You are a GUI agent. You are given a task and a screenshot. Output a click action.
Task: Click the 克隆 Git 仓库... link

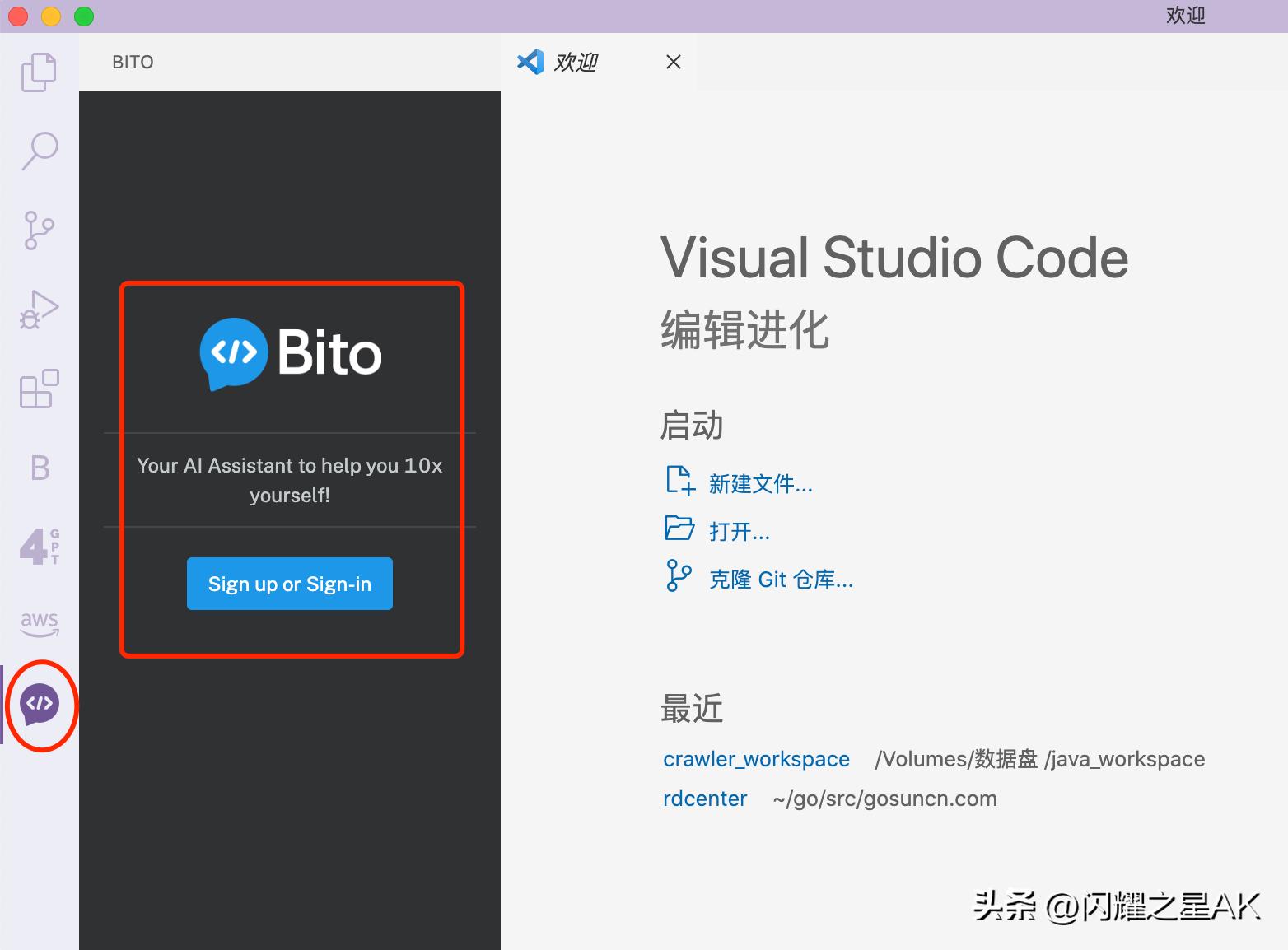[x=780, y=580]
